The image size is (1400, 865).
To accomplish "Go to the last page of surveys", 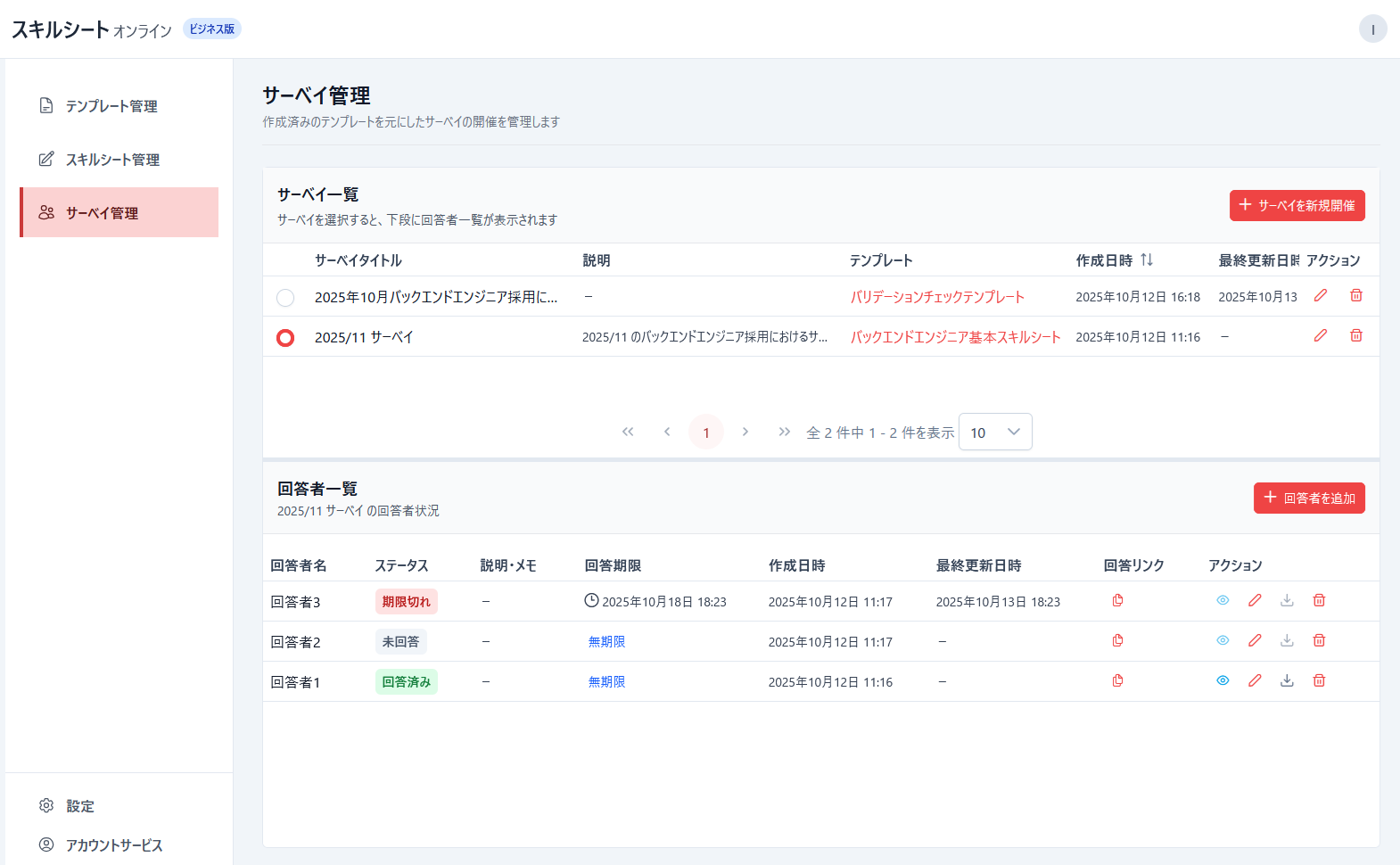I will click(785, 432).
